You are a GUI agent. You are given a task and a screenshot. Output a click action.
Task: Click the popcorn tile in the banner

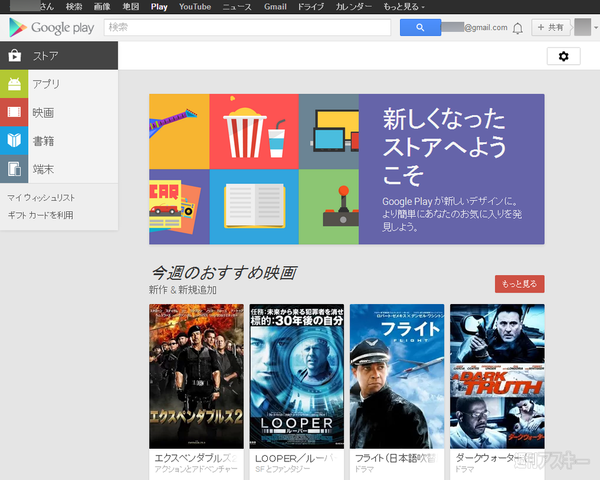click(254, 132)
